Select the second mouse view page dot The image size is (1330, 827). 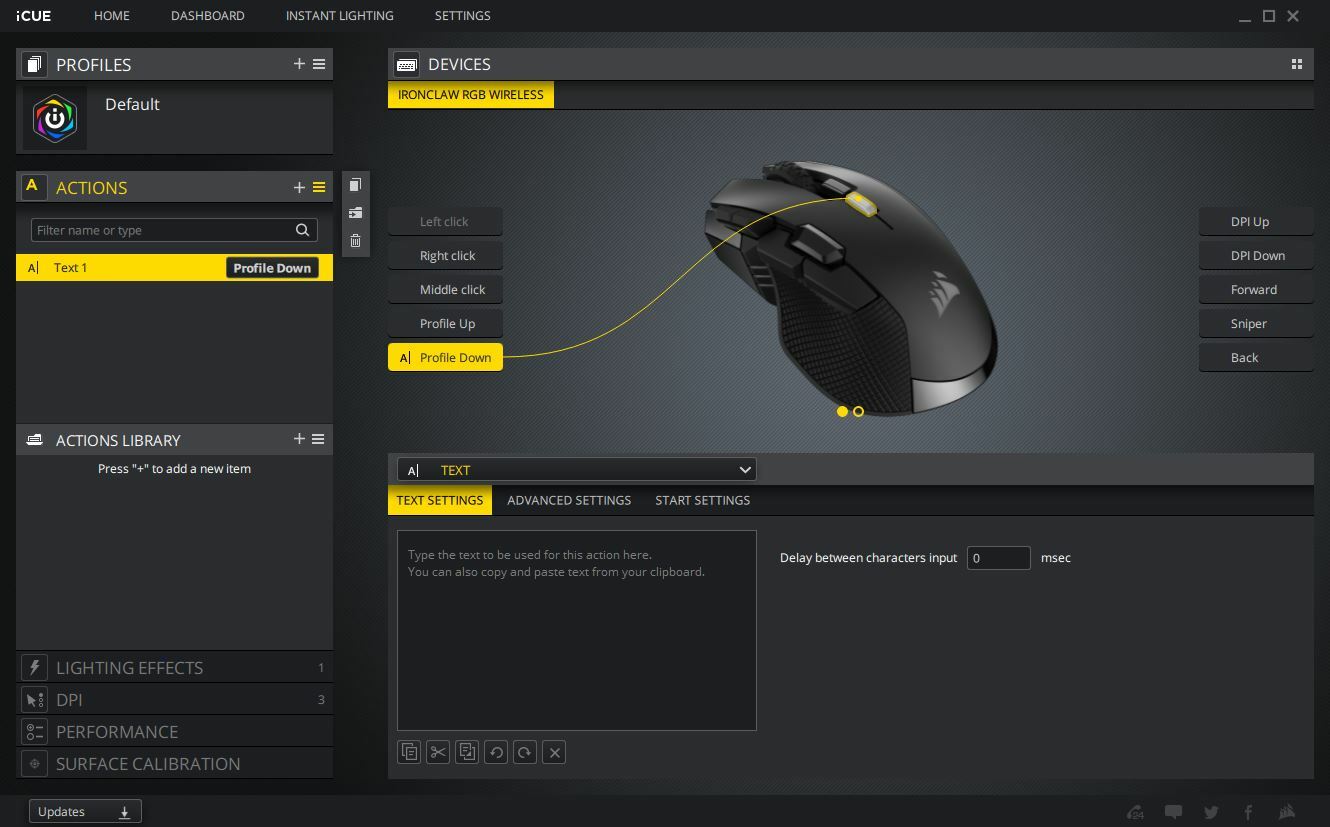point(857,411)
